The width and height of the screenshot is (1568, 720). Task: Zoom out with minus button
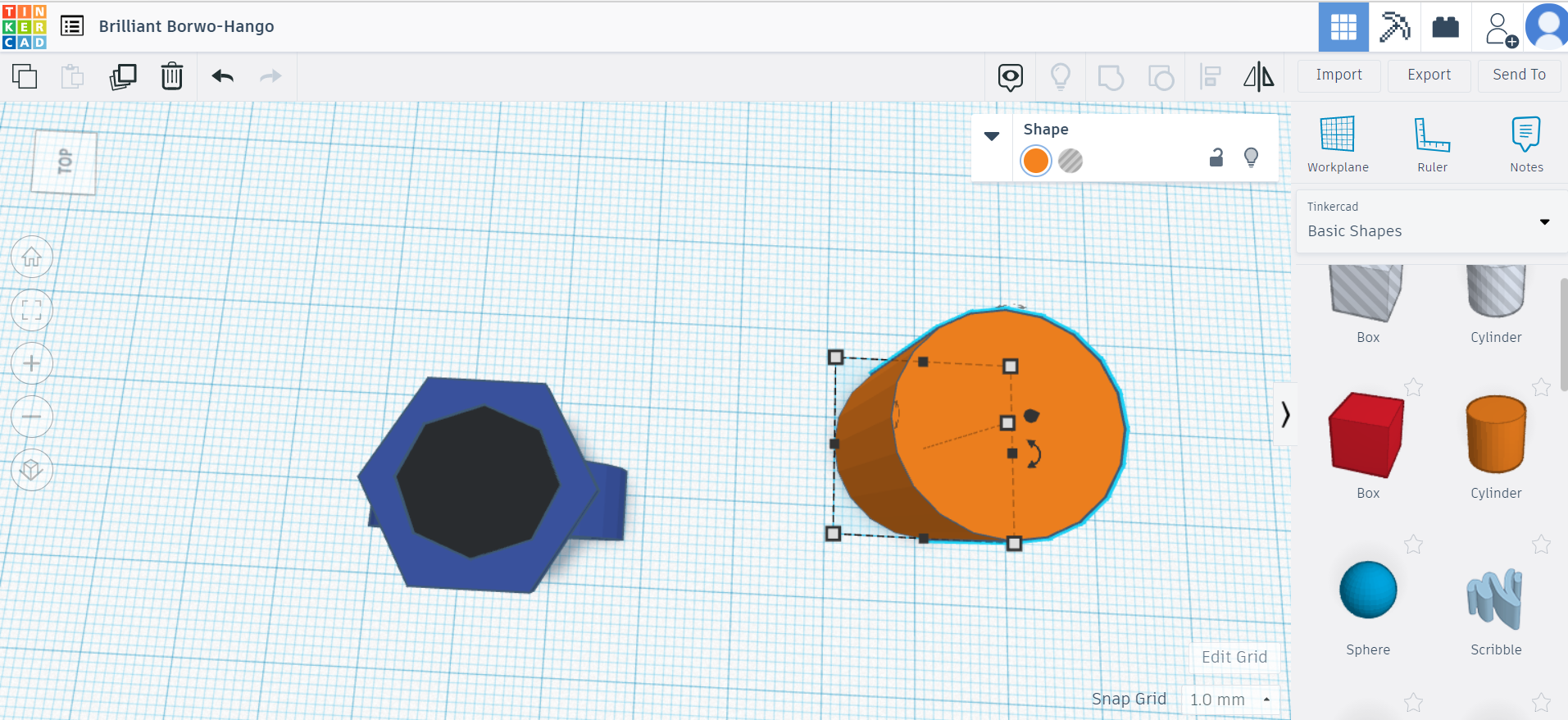tap(32, 417)
